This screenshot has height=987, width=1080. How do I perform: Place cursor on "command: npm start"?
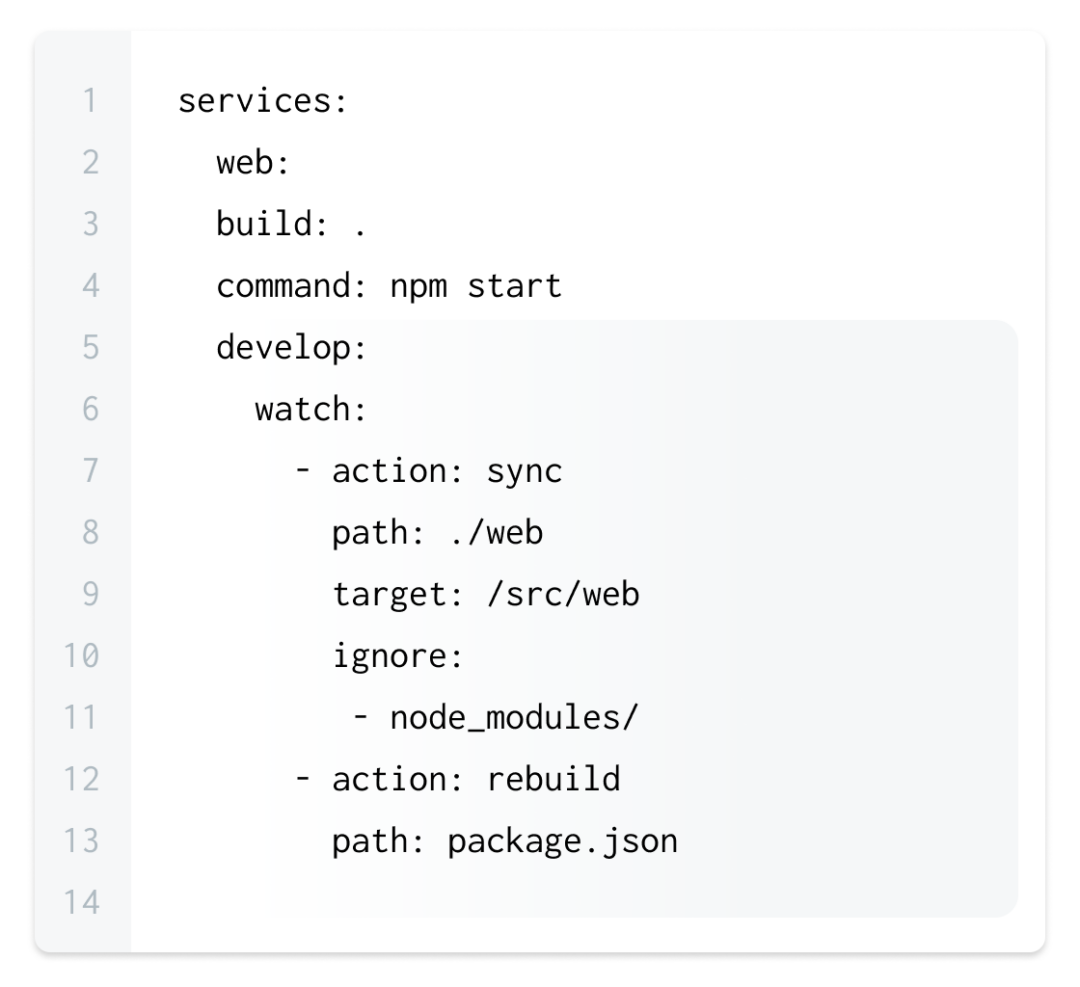[389, 287]
